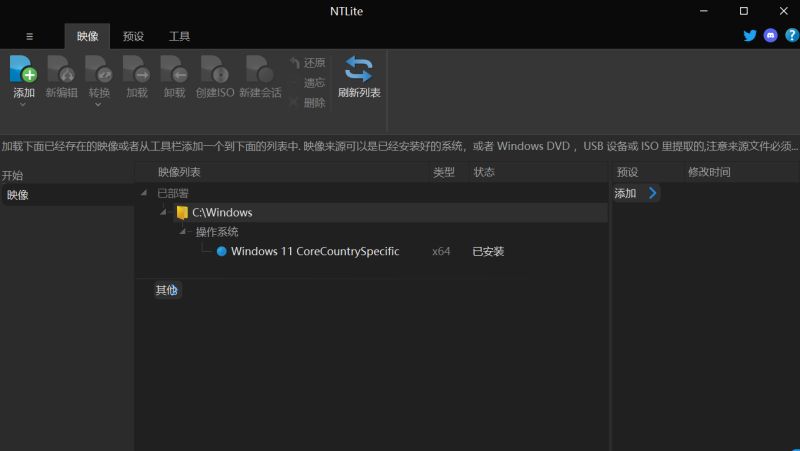Collapse the 操作系统 tree node
This screenshot has height=451, width=800.
[x=182, y=231]
